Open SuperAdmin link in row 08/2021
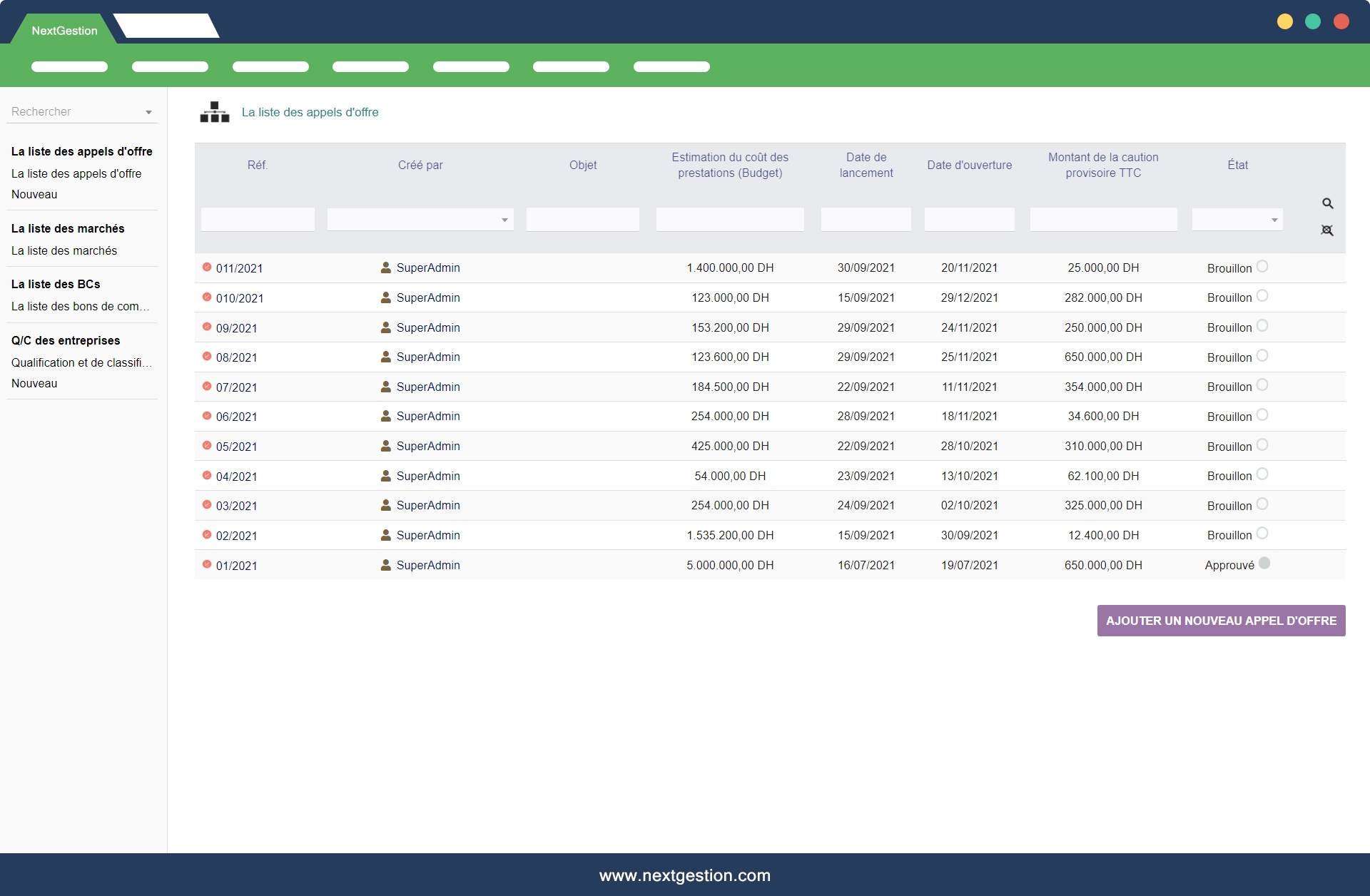Screen dimensions: 1370x896 (x=427, y=357)
